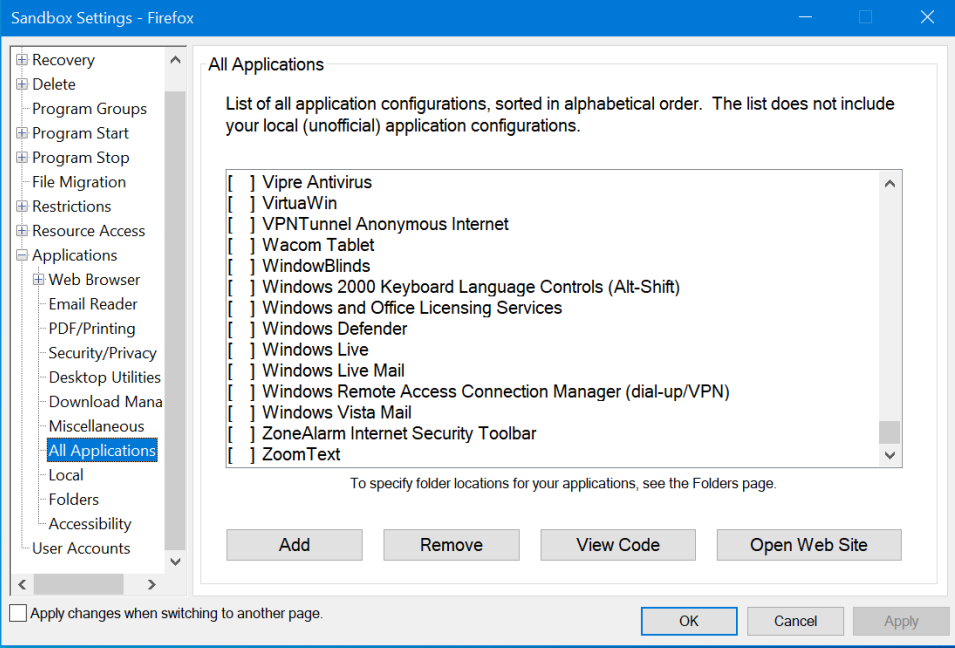Click Open Web Site button
The width and height of the screenshot is (955, 648).
pyautogui.click(x=809, y=544)
